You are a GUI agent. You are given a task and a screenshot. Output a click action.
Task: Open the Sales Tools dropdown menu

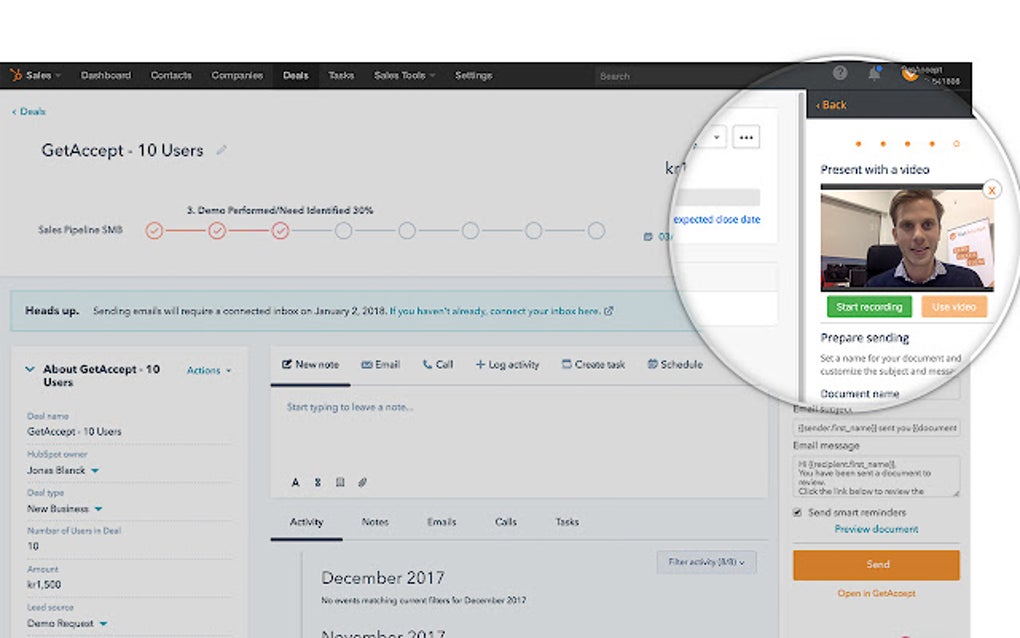[x=405, y=75]
